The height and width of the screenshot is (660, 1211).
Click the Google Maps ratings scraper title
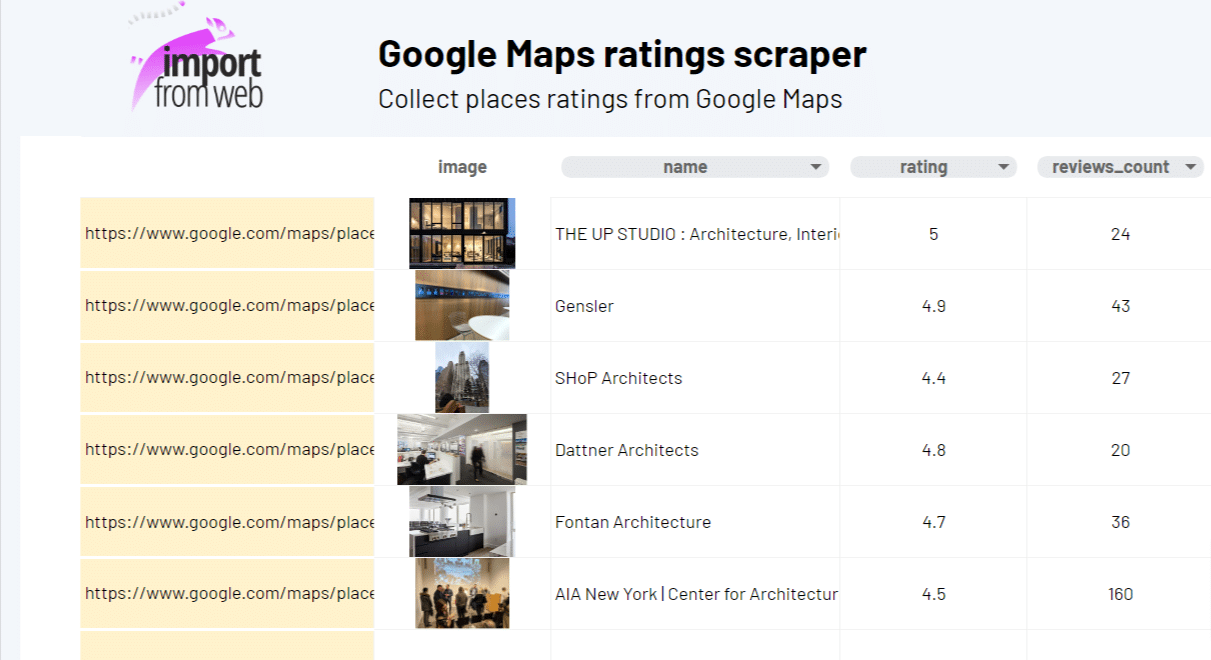click(621, 54)
